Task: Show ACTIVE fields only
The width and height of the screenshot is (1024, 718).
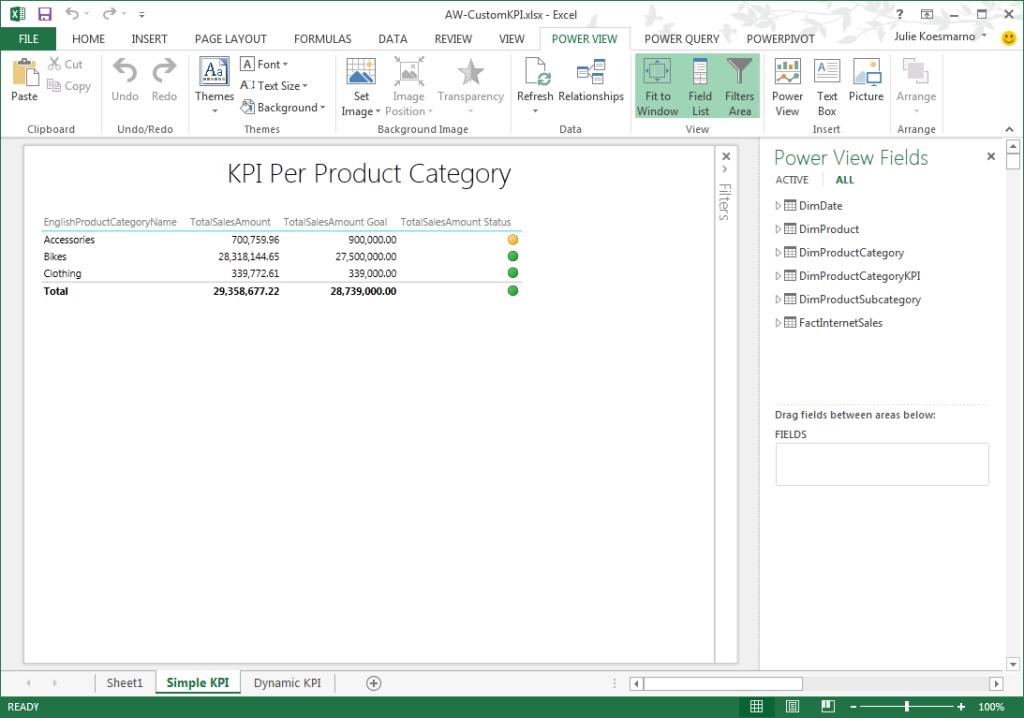Action: pyautogui.click(x=792, y=180)
